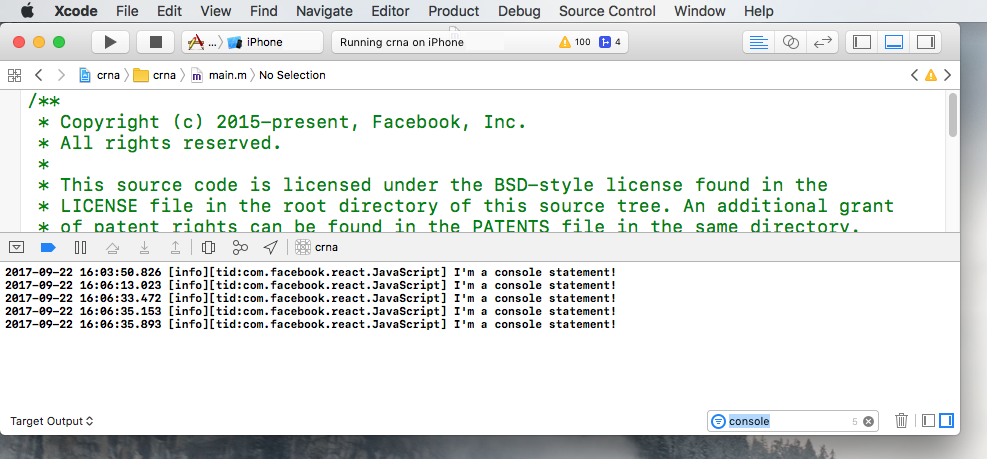This screenshot has height=459, width=987.
Task: Clear the console filter text
Action: [x=868, y=421]
